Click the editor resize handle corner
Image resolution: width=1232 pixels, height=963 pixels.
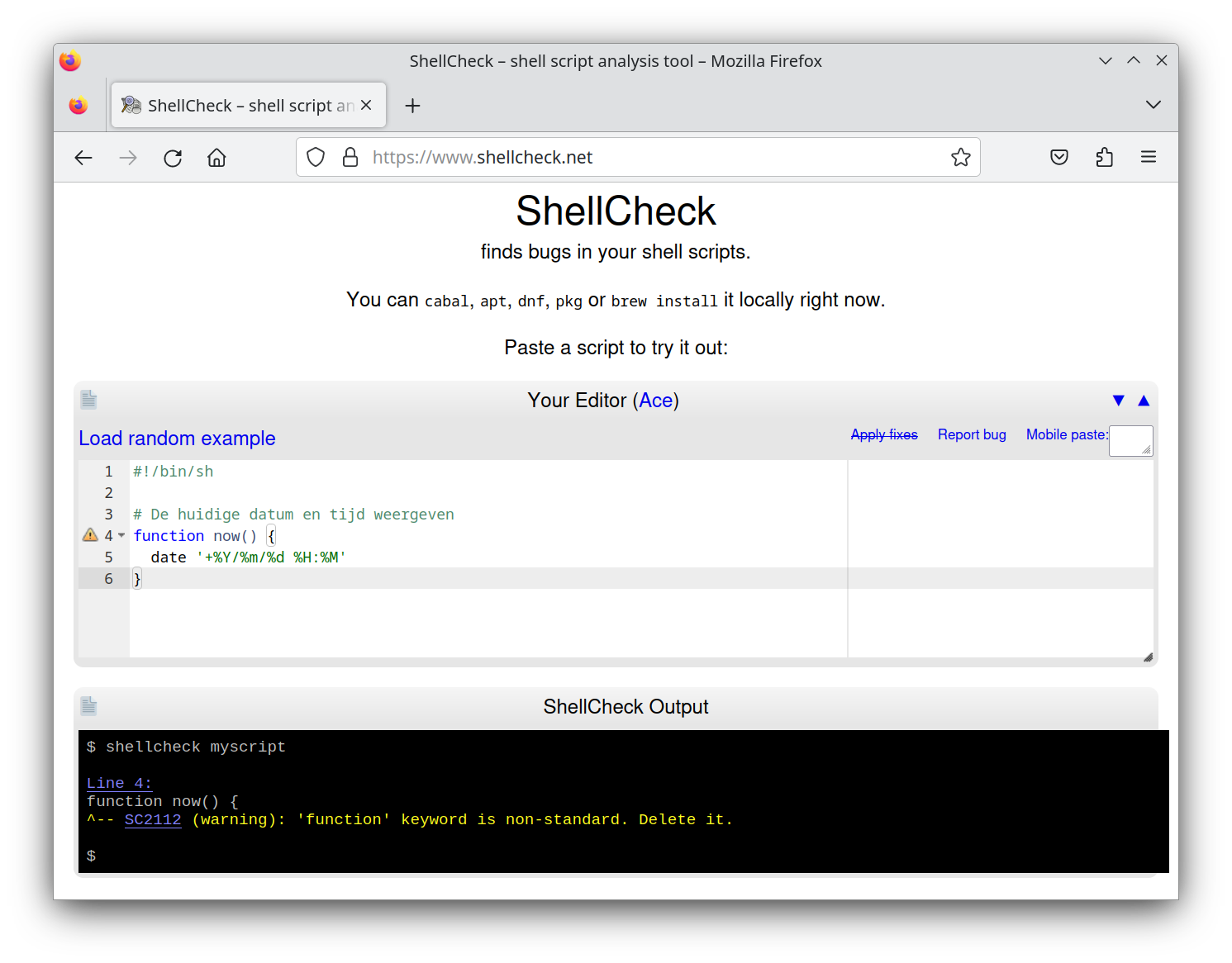(x=1148, y=657)
